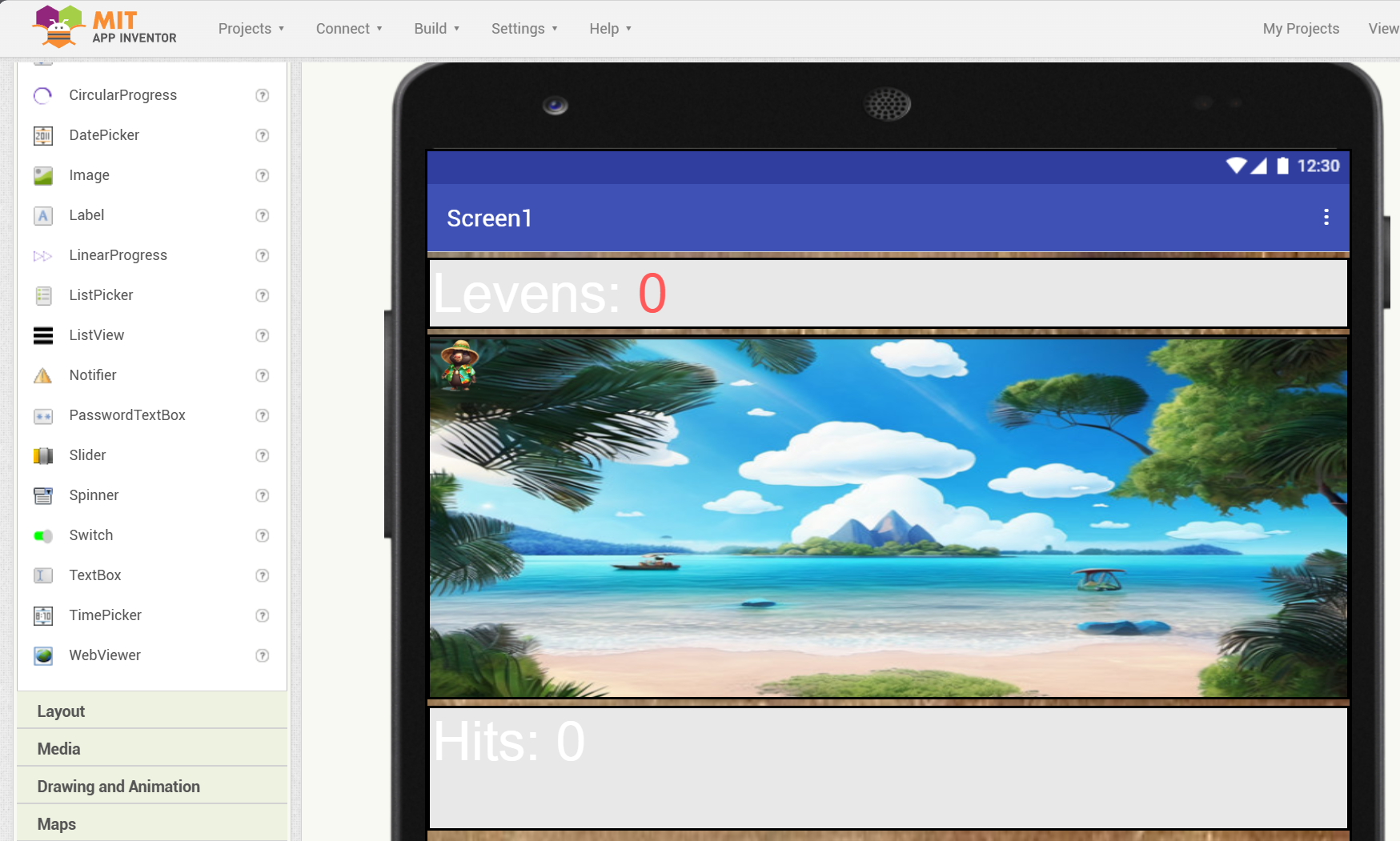Select the Slider component in the palette
The width and height of the screenshot is (1400, 841).
pyautogui.click(x=87, y=455)
